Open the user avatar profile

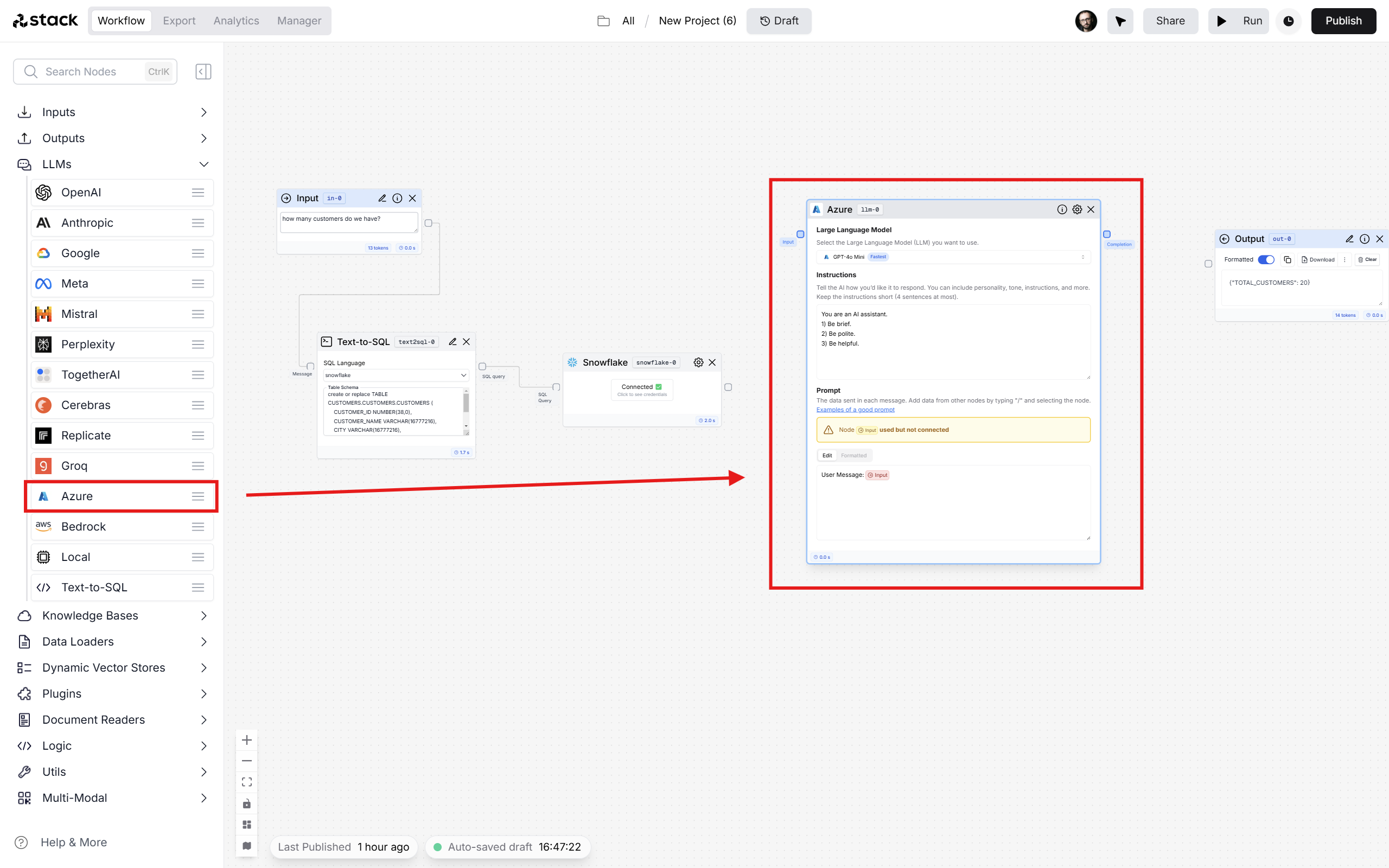tap(1086, 21)
